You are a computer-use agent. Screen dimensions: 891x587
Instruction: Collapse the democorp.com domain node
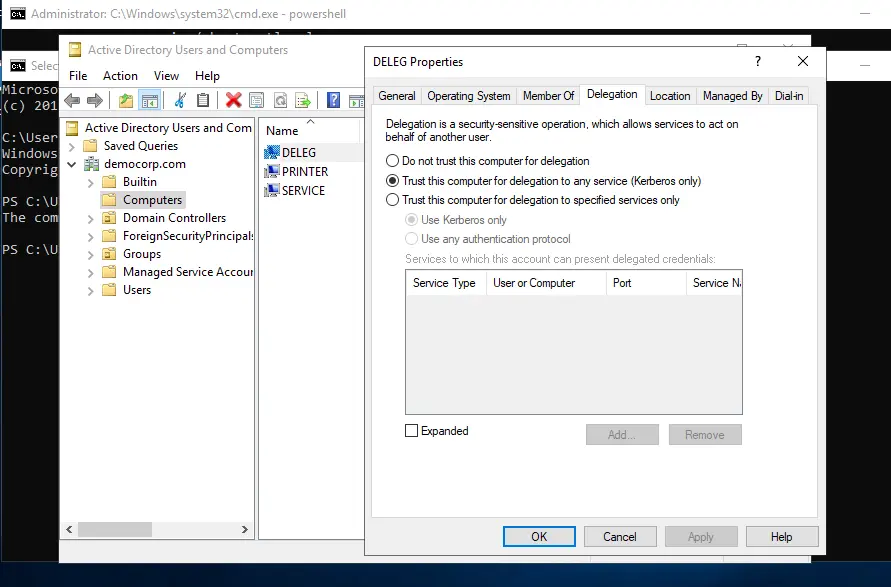72,164
